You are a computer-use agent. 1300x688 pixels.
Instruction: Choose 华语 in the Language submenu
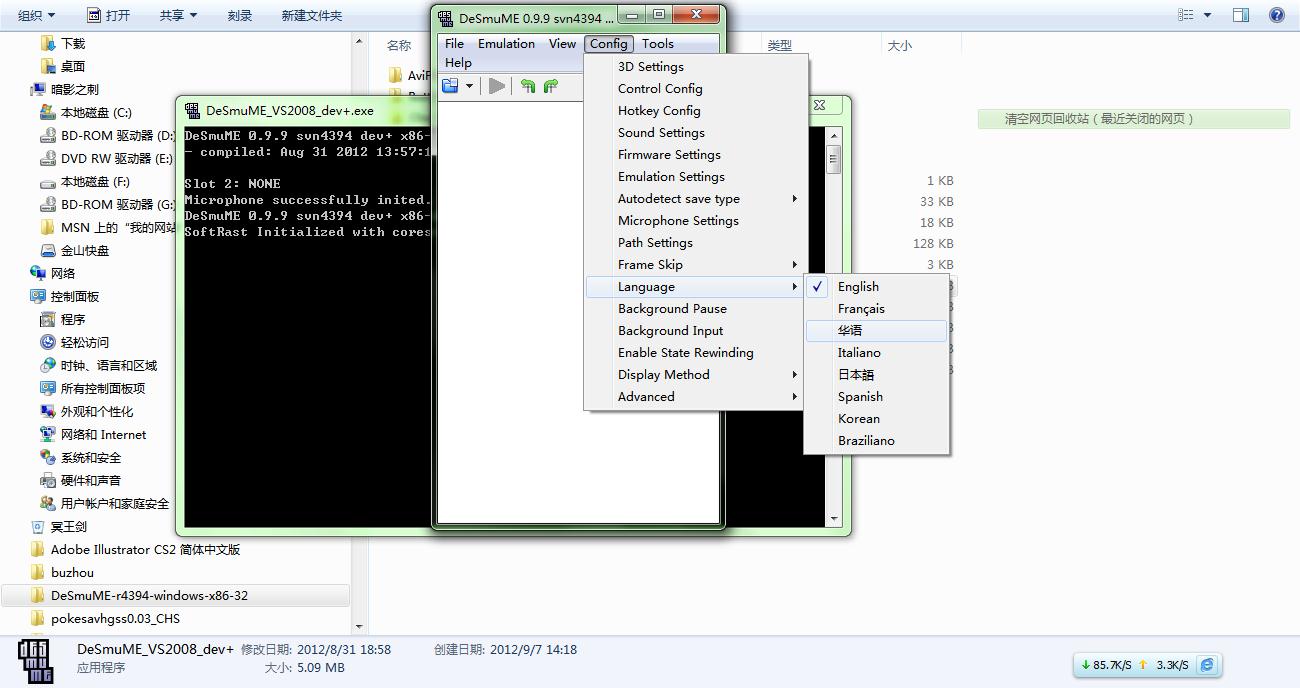click(876, 331)
